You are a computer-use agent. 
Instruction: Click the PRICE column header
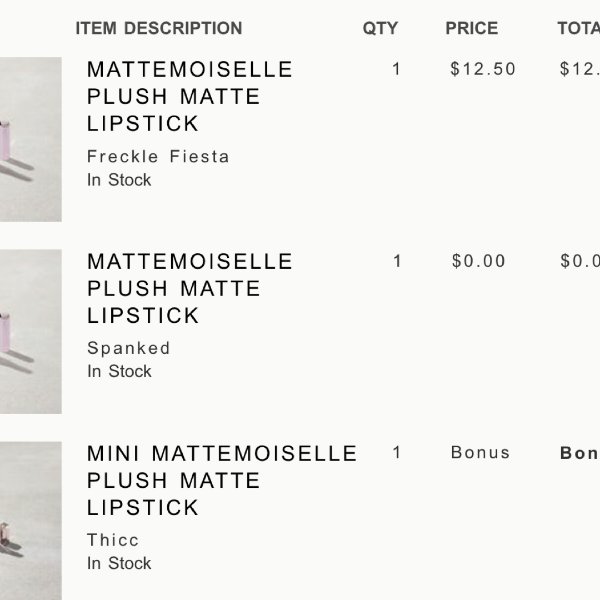tap(472, 28)
